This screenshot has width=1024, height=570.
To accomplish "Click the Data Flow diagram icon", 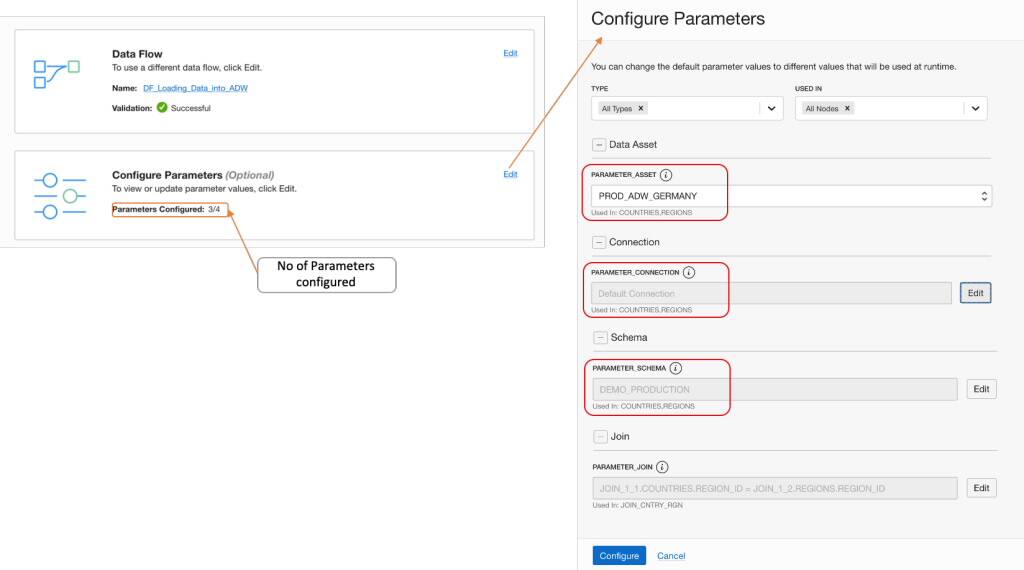I will click(57, 74).
